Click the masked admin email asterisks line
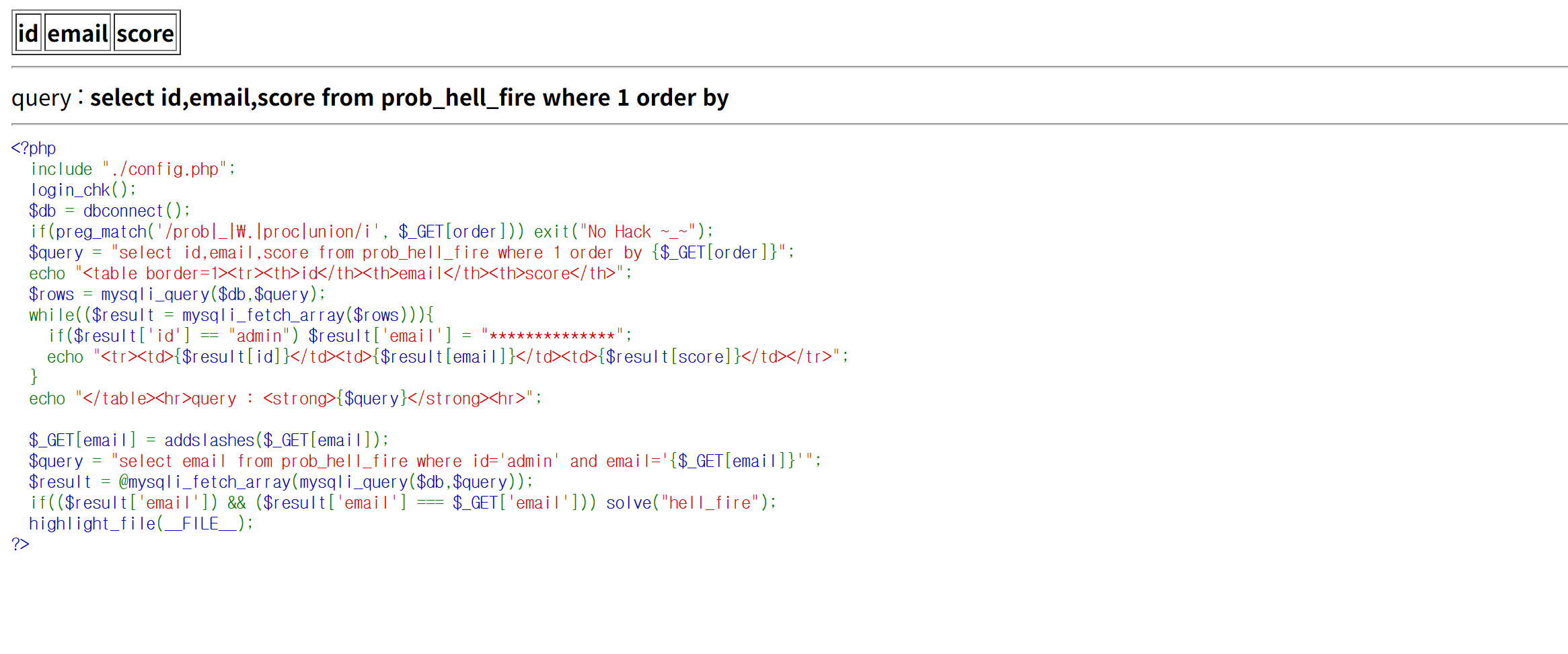1568x654 pixels. [340, 336]
